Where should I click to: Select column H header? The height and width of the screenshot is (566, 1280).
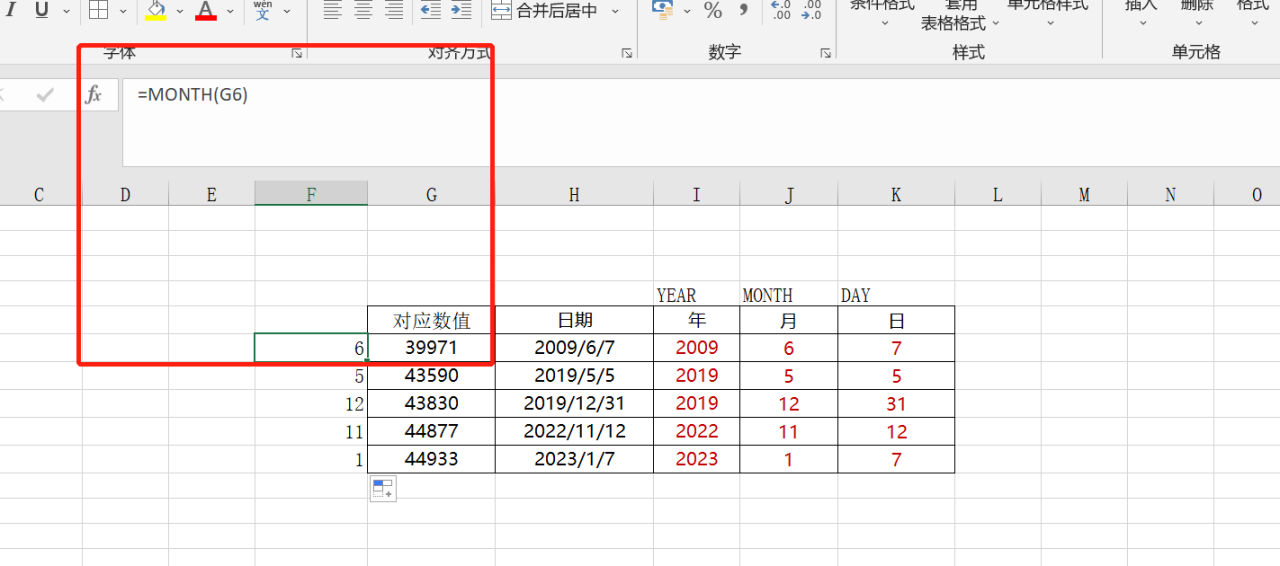click(x=574, y=194)
